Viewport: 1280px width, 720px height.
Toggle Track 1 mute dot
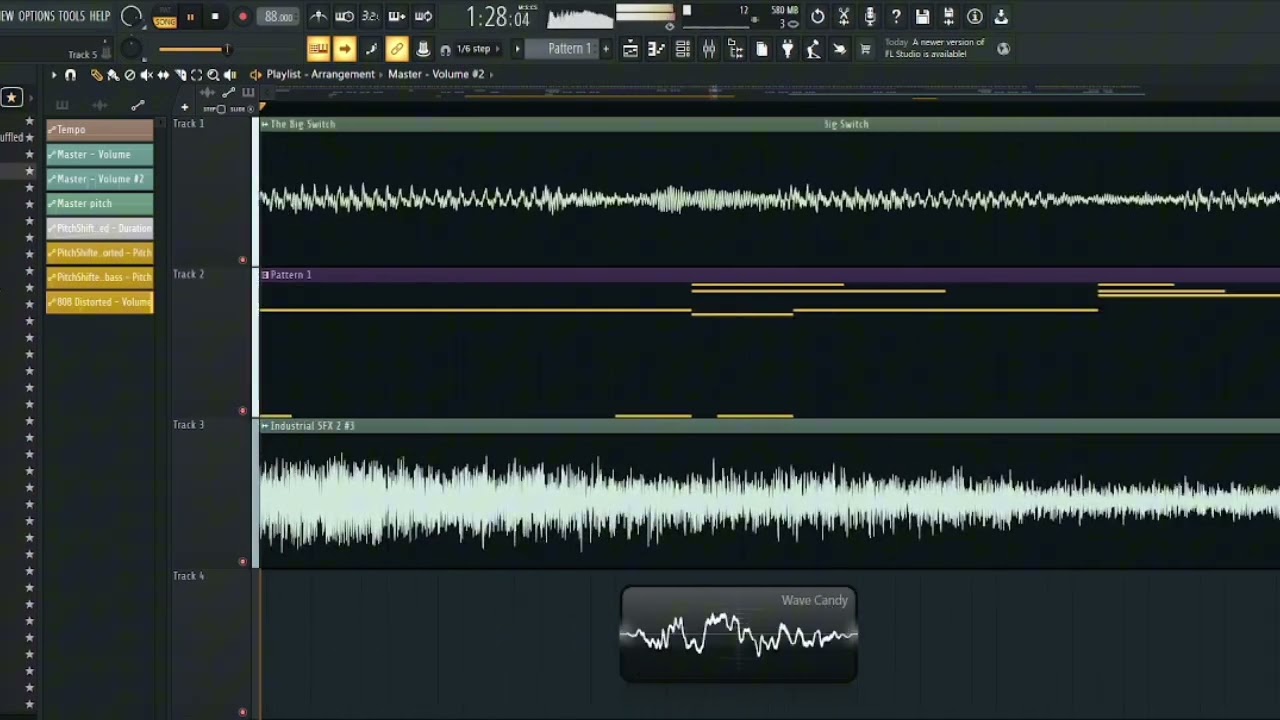(242, 260)
